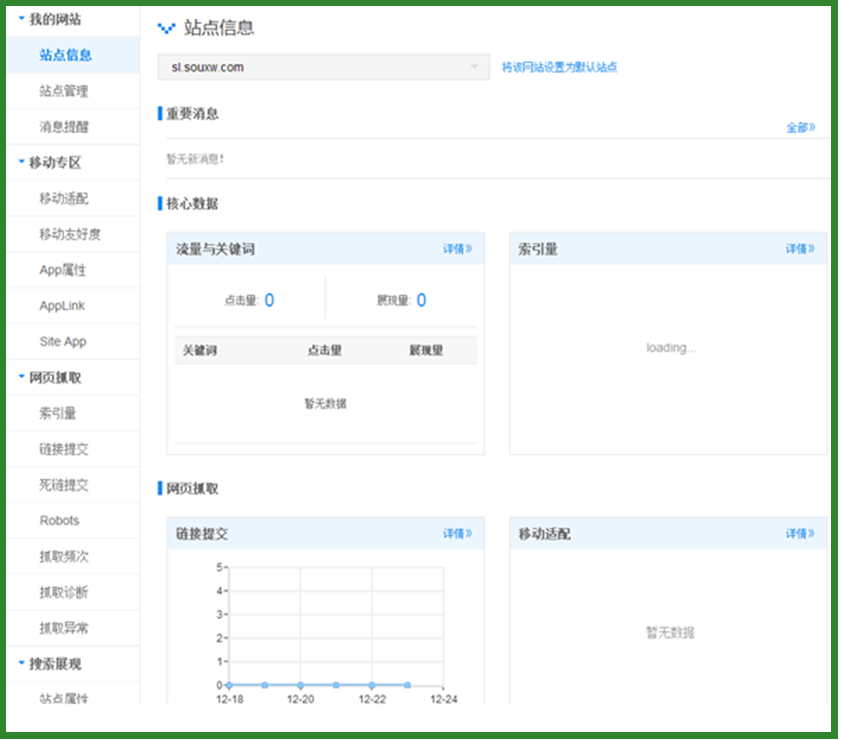Open Site App sidebar item

point(63,341)
